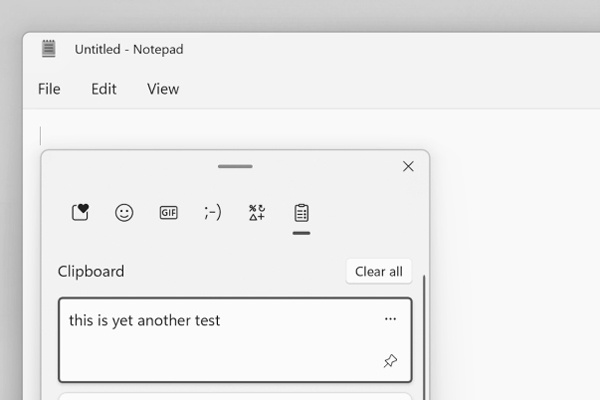The height and width of the screenshot is (400, 600).
Task: Switch to the Emoji smiley tab
Action: [x=124, y=212]
